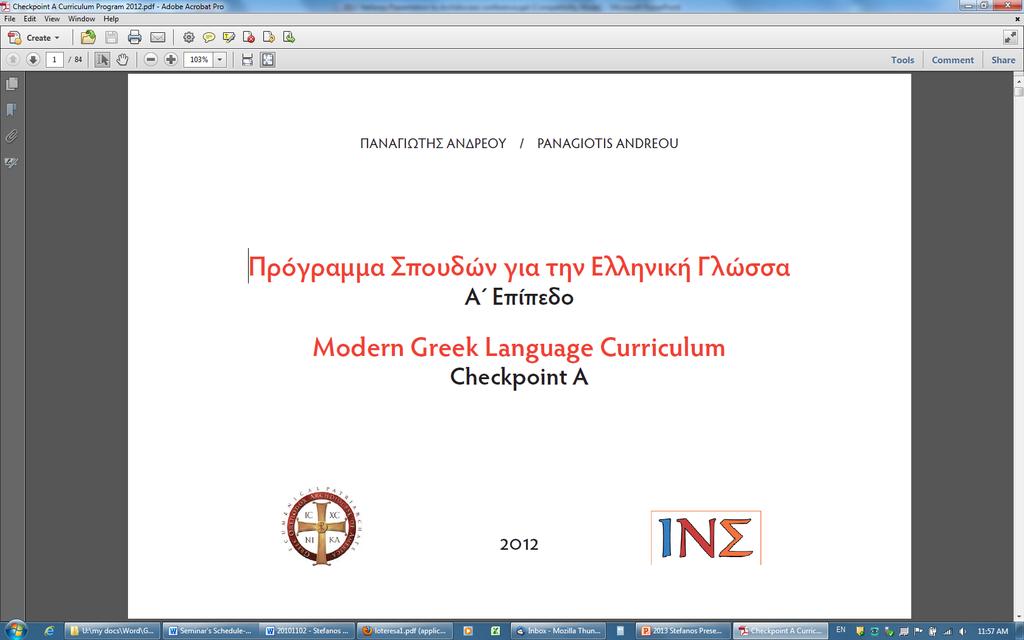Click the 103% zoom value field

pyautogui.click(x=199, y=59)
